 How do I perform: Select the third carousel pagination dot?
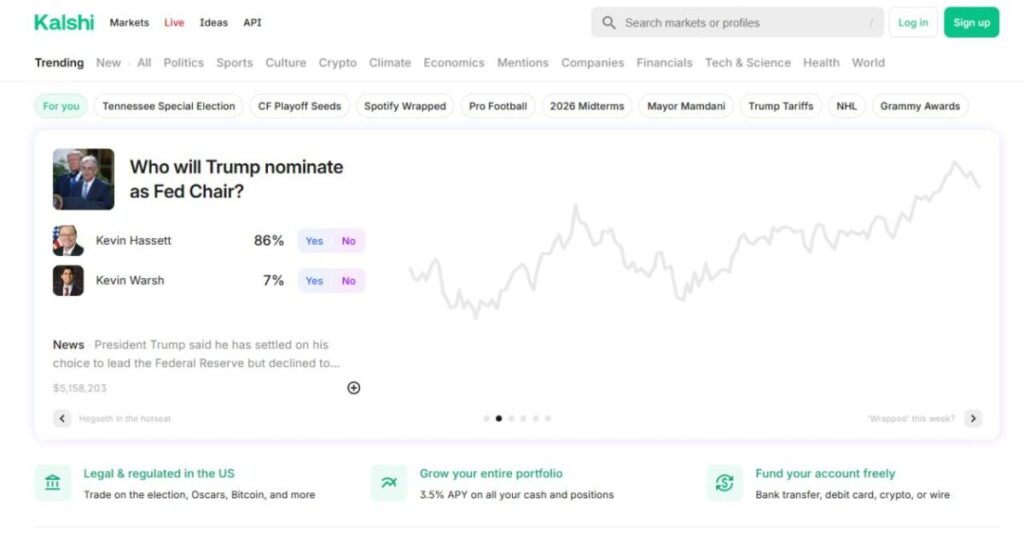coord(511,418)
